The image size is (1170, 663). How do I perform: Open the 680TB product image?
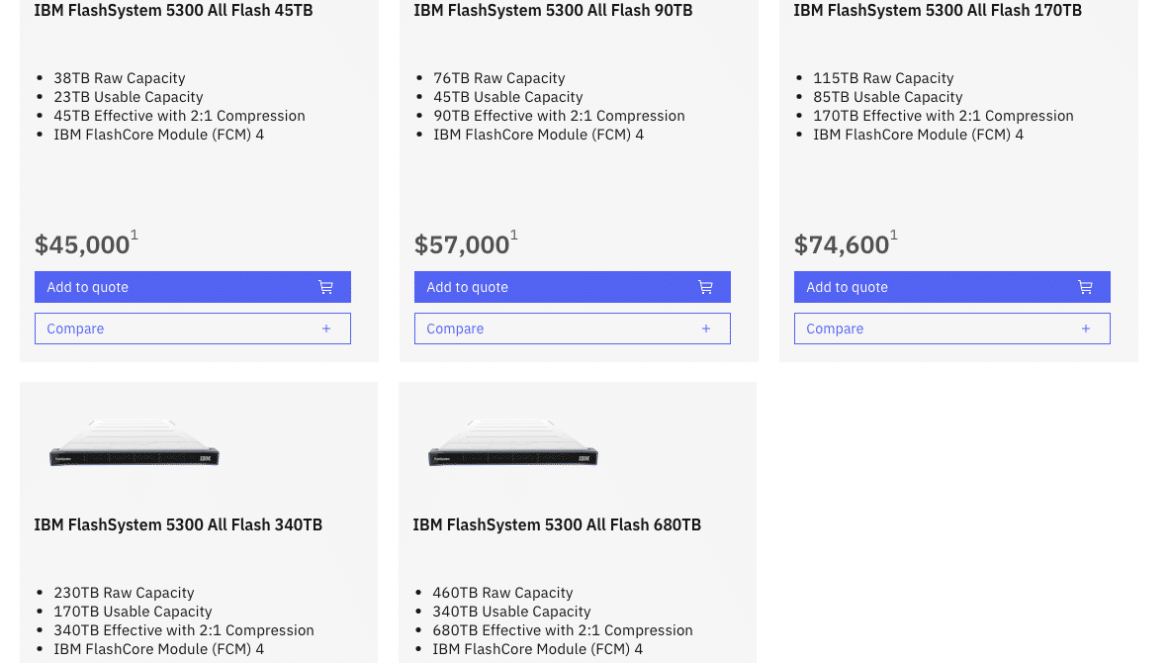[513, 443]
